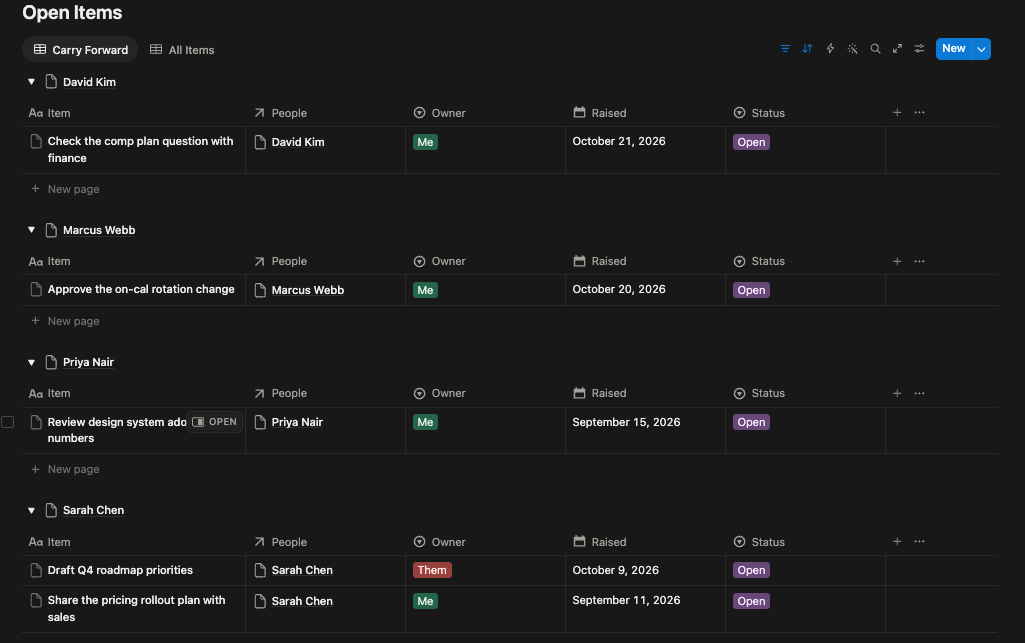
Task: Click the page icon beside Priya Nair group
Action: point(51,362)
